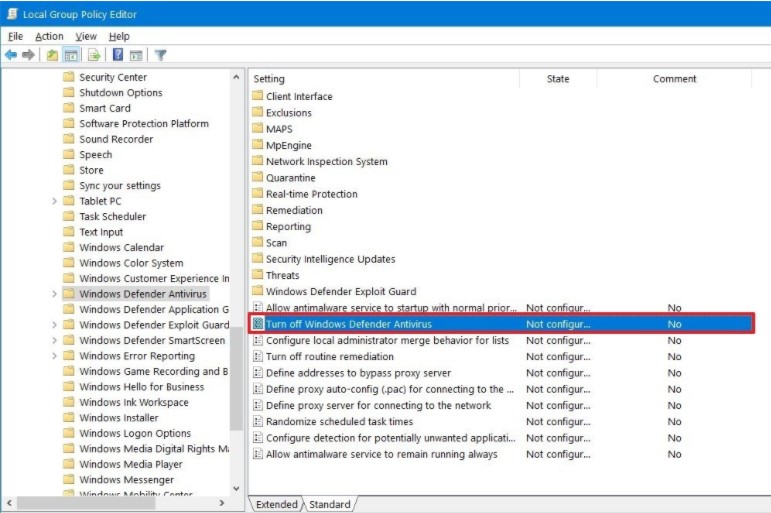Viewport: 771px width, 513px height.
Task: Click the Forward arrow in the toolbar
Action: [29, 55]
